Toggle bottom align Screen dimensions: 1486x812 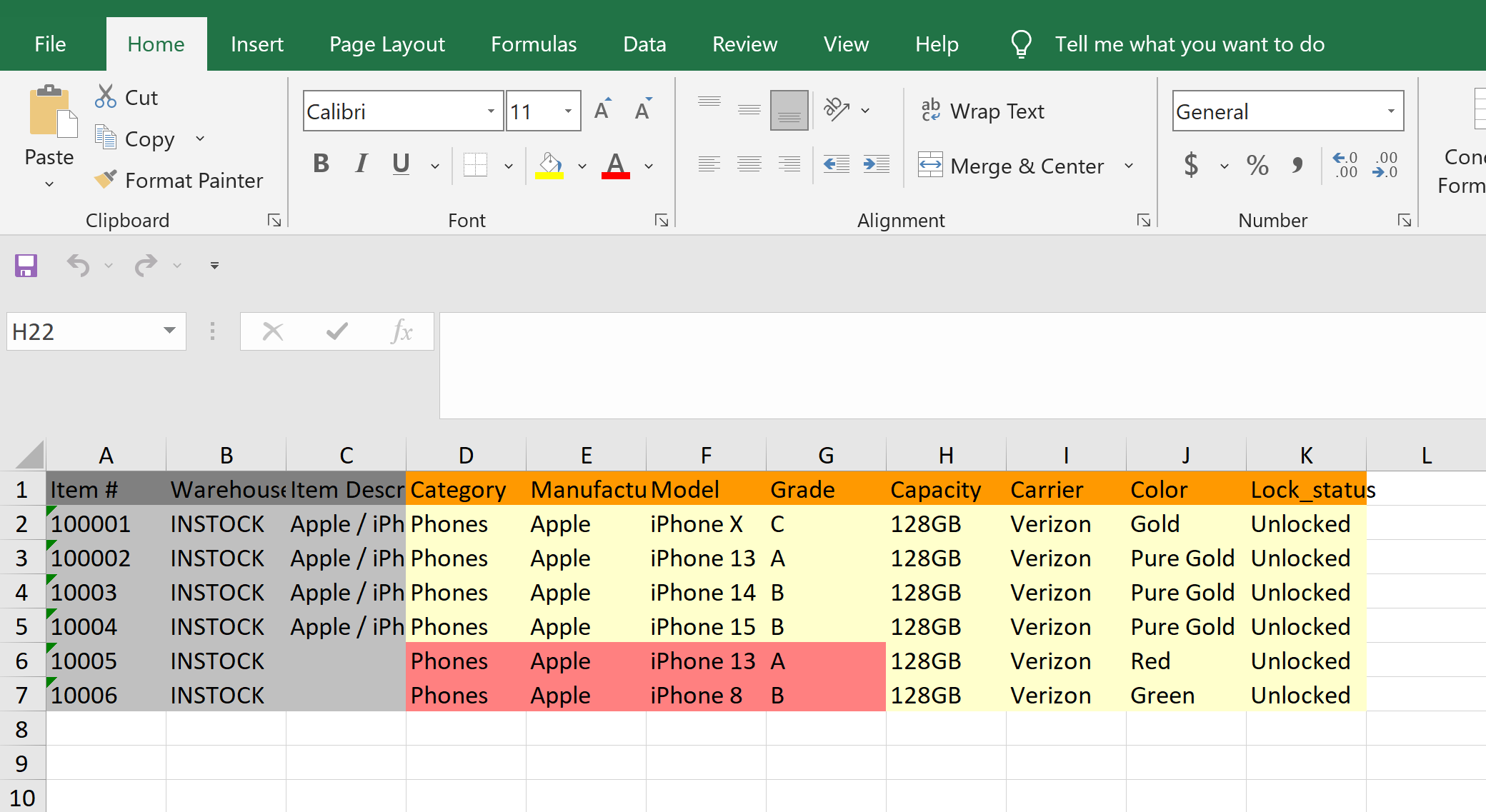789,110
